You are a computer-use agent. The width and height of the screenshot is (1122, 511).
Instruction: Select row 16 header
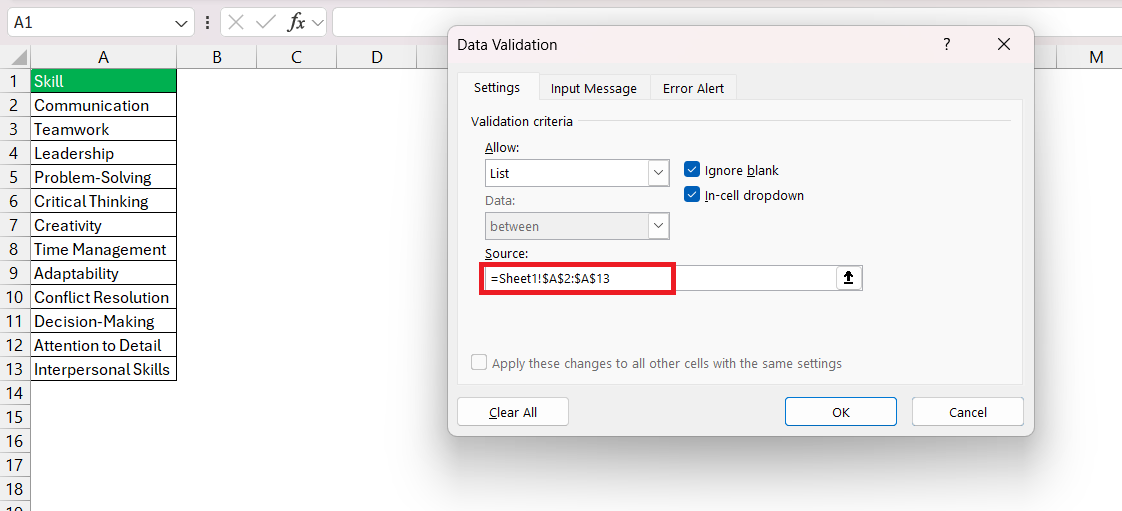(15, 441)
